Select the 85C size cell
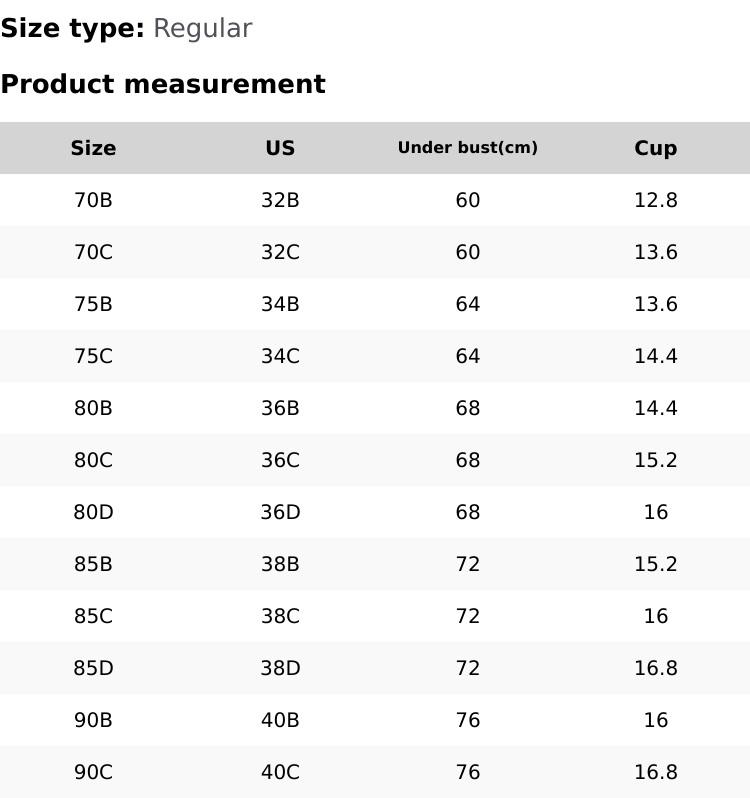The width and height of the screenshot is (750, 798). point(93,616)
